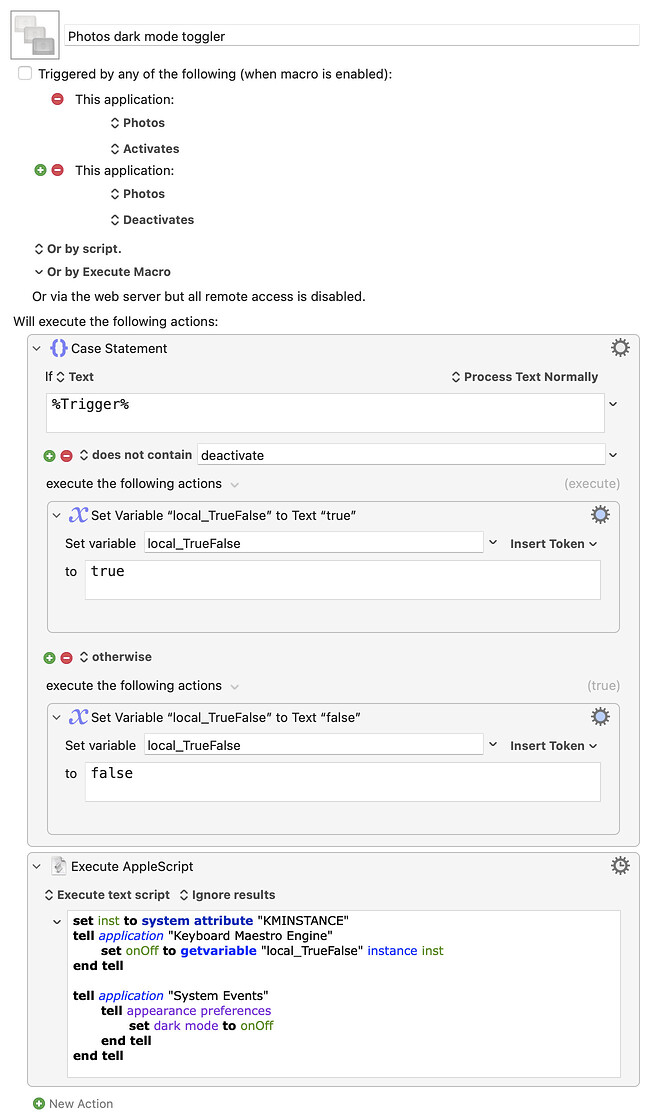This screenshot has height=1120, width=650.
Task: Collapse the Case Statement action
Action: (36, 349)
